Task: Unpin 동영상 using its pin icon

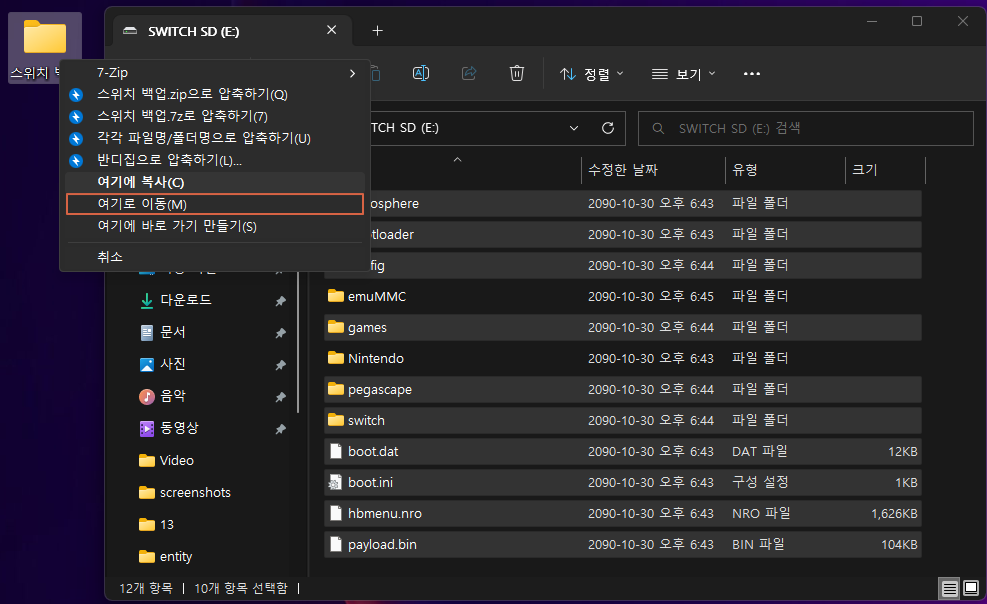Action: coord(281,430)
